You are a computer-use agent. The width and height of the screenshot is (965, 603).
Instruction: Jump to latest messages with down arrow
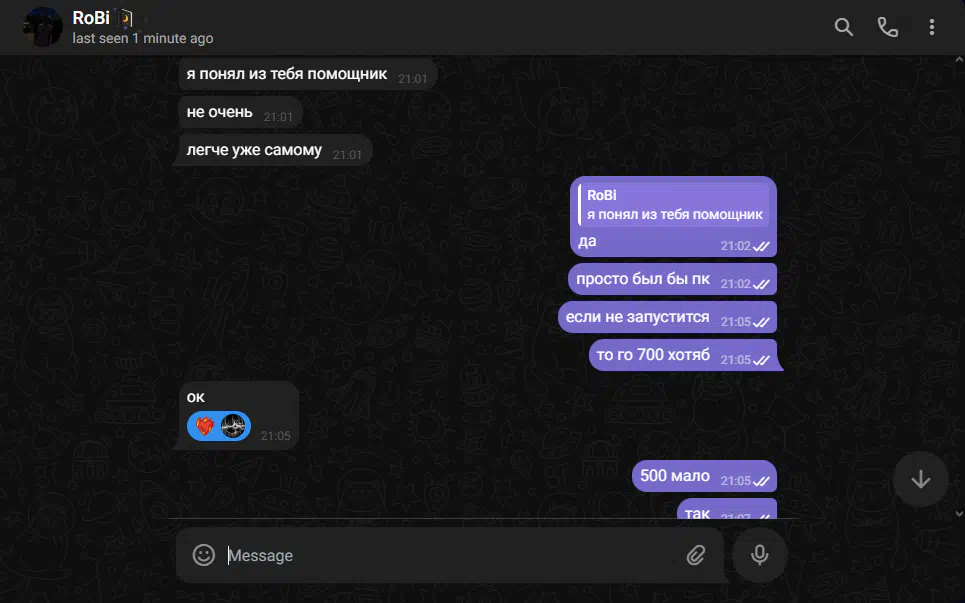coord(921,479)
